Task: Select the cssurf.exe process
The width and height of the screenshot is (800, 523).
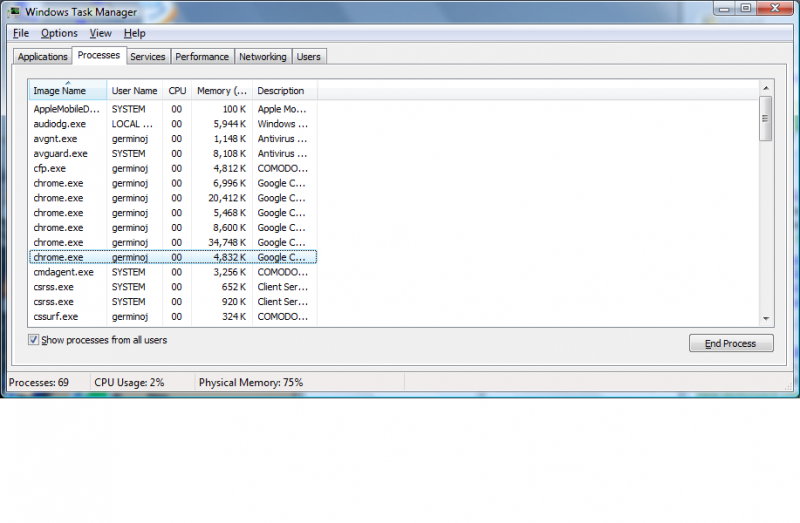Action: pos(173,316)
